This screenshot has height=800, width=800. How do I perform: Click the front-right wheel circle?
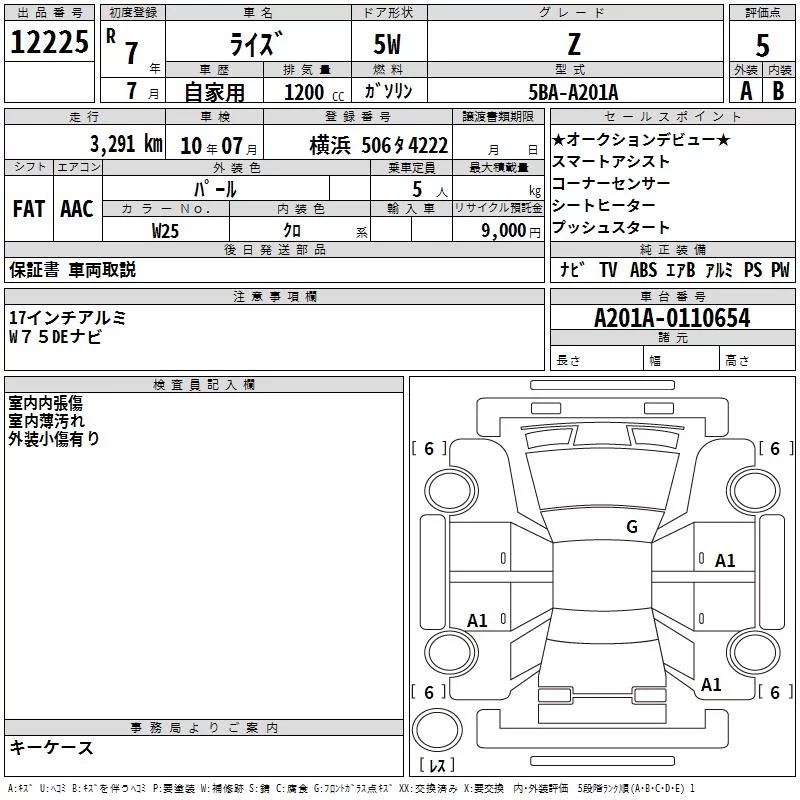pyautogui.click(x=754, y=492)
